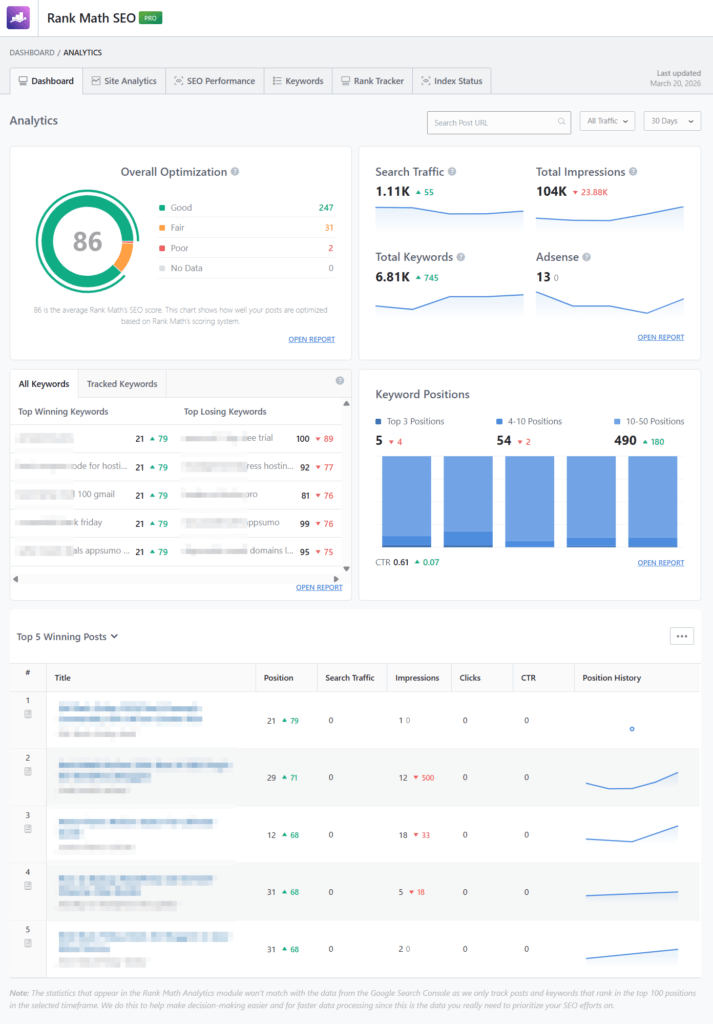713x1024 pixels.
Task: Click the post type icon in row 4
Action: point(27,886)
